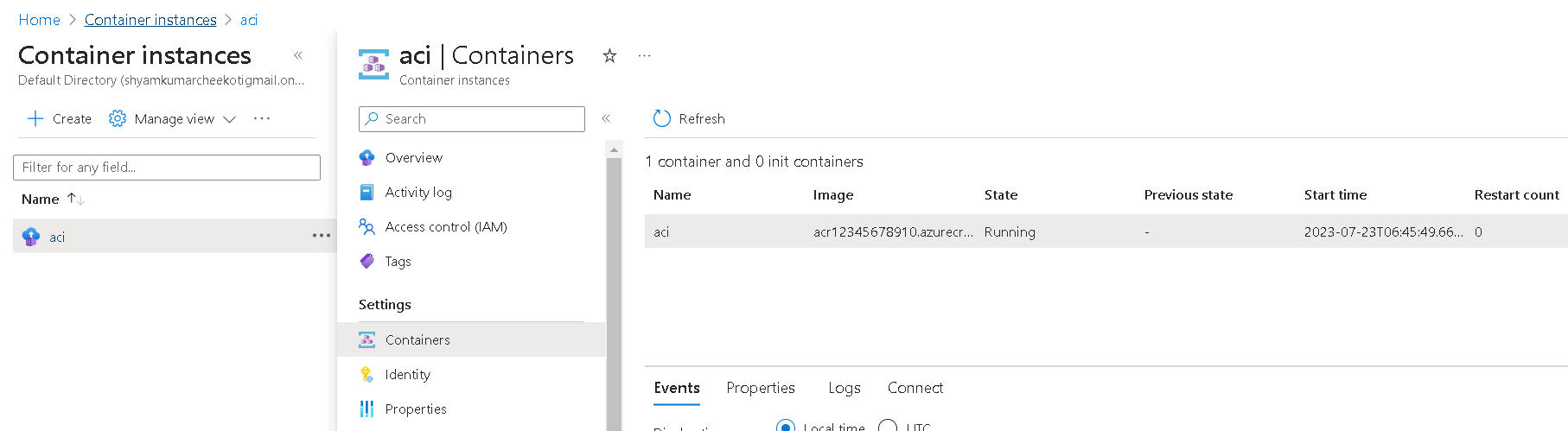1568x431 pixels.
Task: Collapse the Container instances list pane
Action: click(x=298, y=55)
